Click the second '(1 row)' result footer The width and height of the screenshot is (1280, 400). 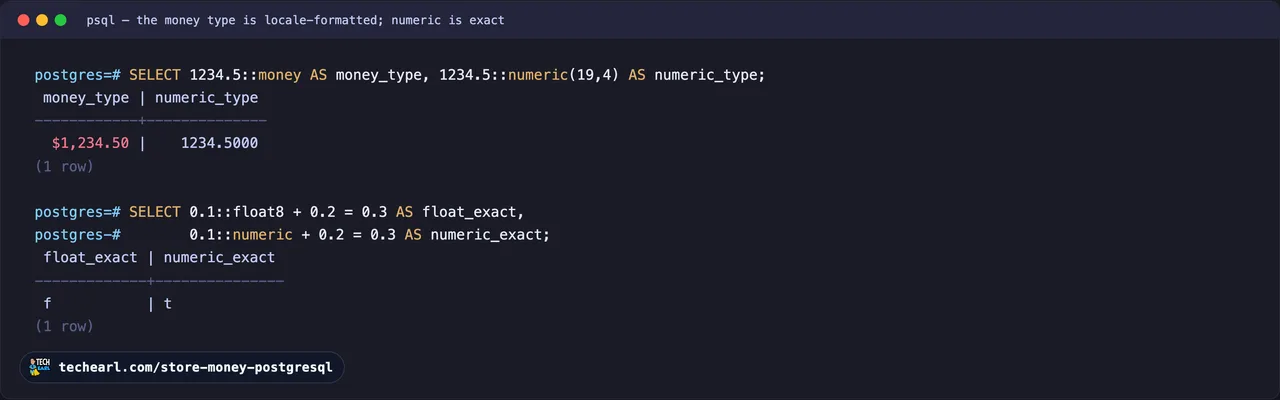pyautogui.click(x=64, y=326)
